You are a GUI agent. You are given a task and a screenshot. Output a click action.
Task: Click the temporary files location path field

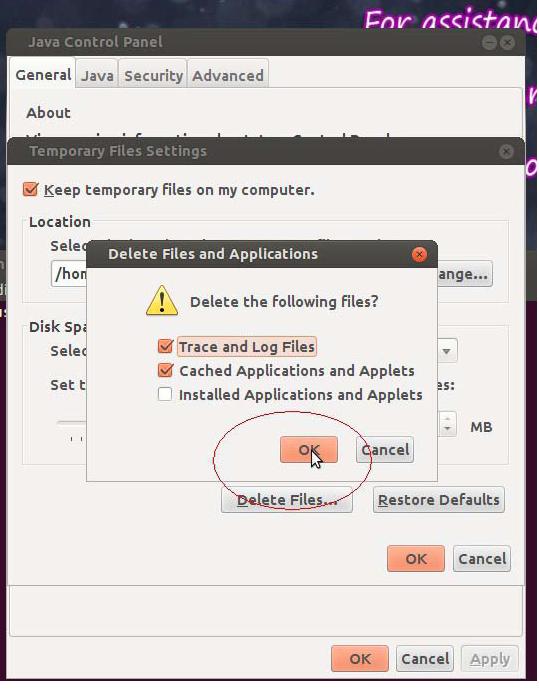[x=69, y=274]
